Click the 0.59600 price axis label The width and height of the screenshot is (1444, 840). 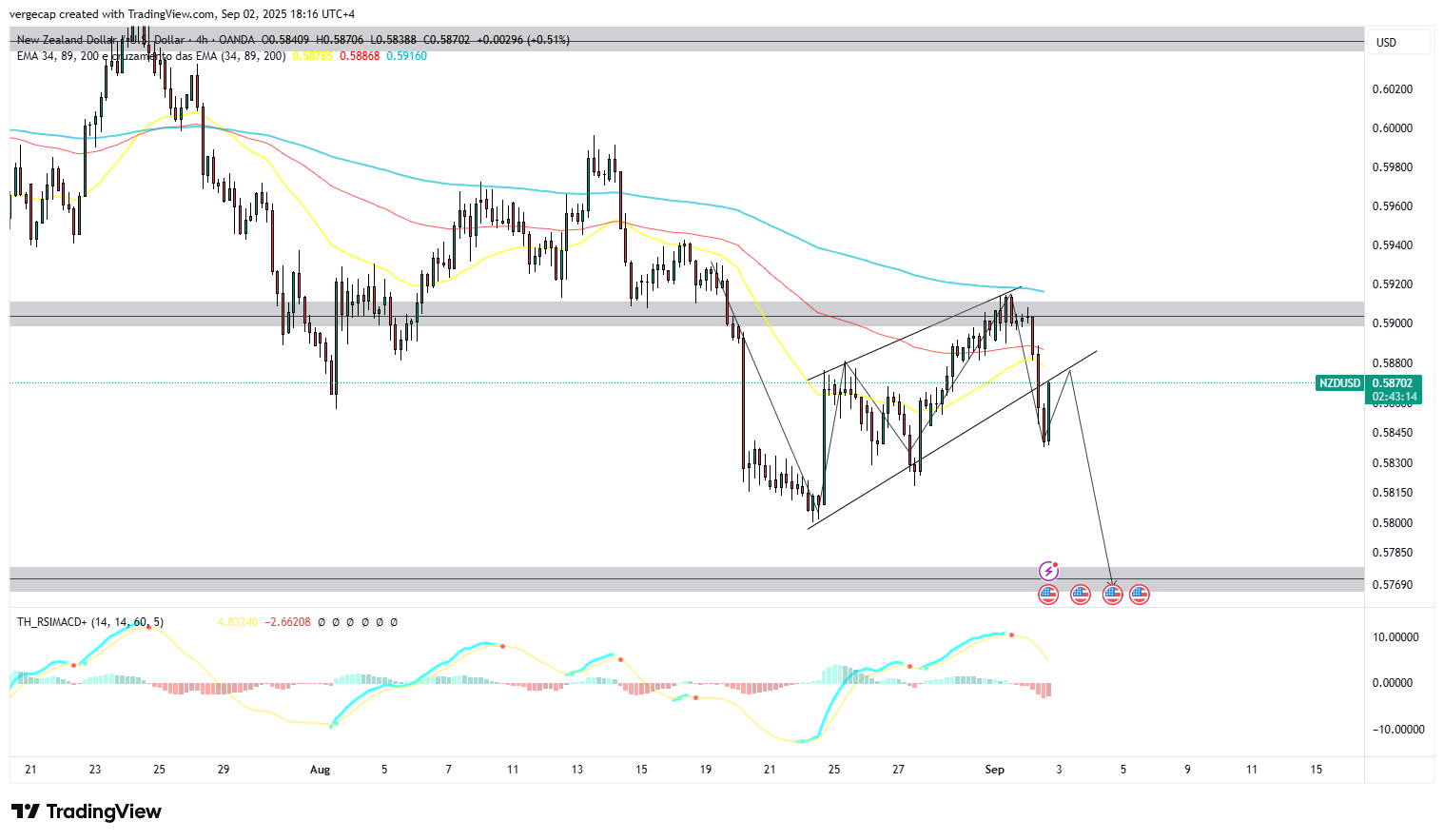pyautogui.click(x=1392, y=206)
